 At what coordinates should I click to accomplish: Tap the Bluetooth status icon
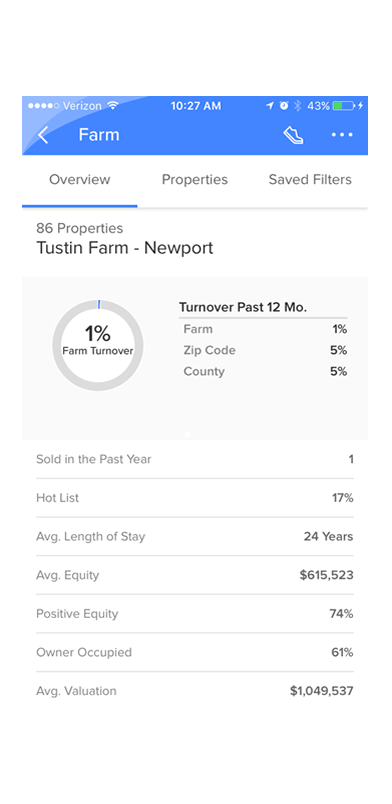[x=298, y=106]
